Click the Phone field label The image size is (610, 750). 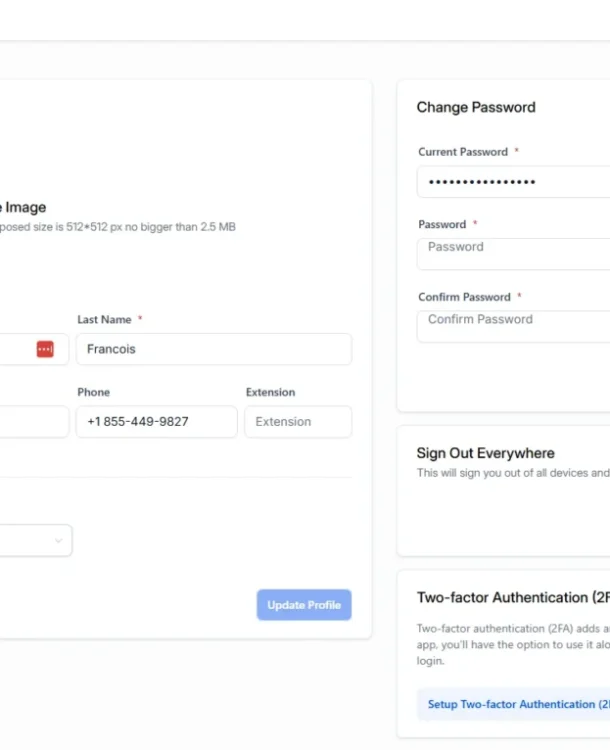click(94, 393)
